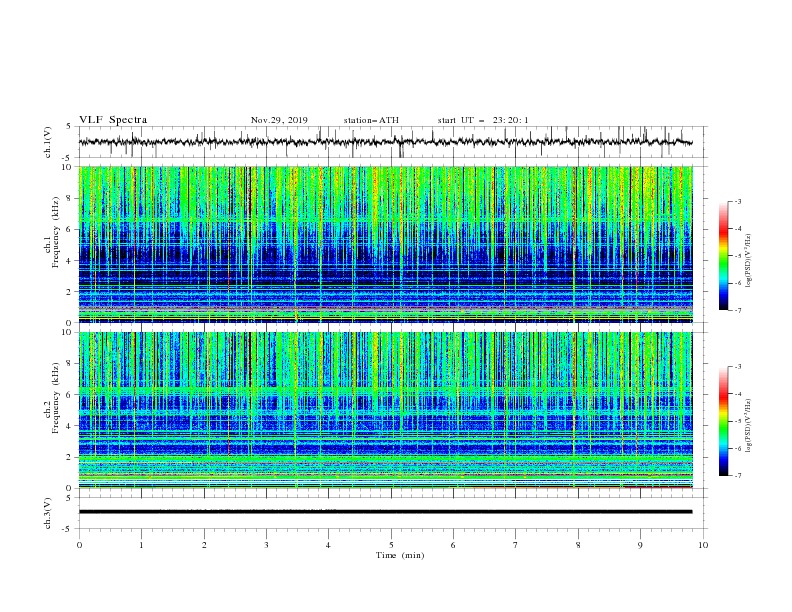Click the "9" tick on the time axis
The width and height of the screenshot is (792, 612).
click(640, 545)
